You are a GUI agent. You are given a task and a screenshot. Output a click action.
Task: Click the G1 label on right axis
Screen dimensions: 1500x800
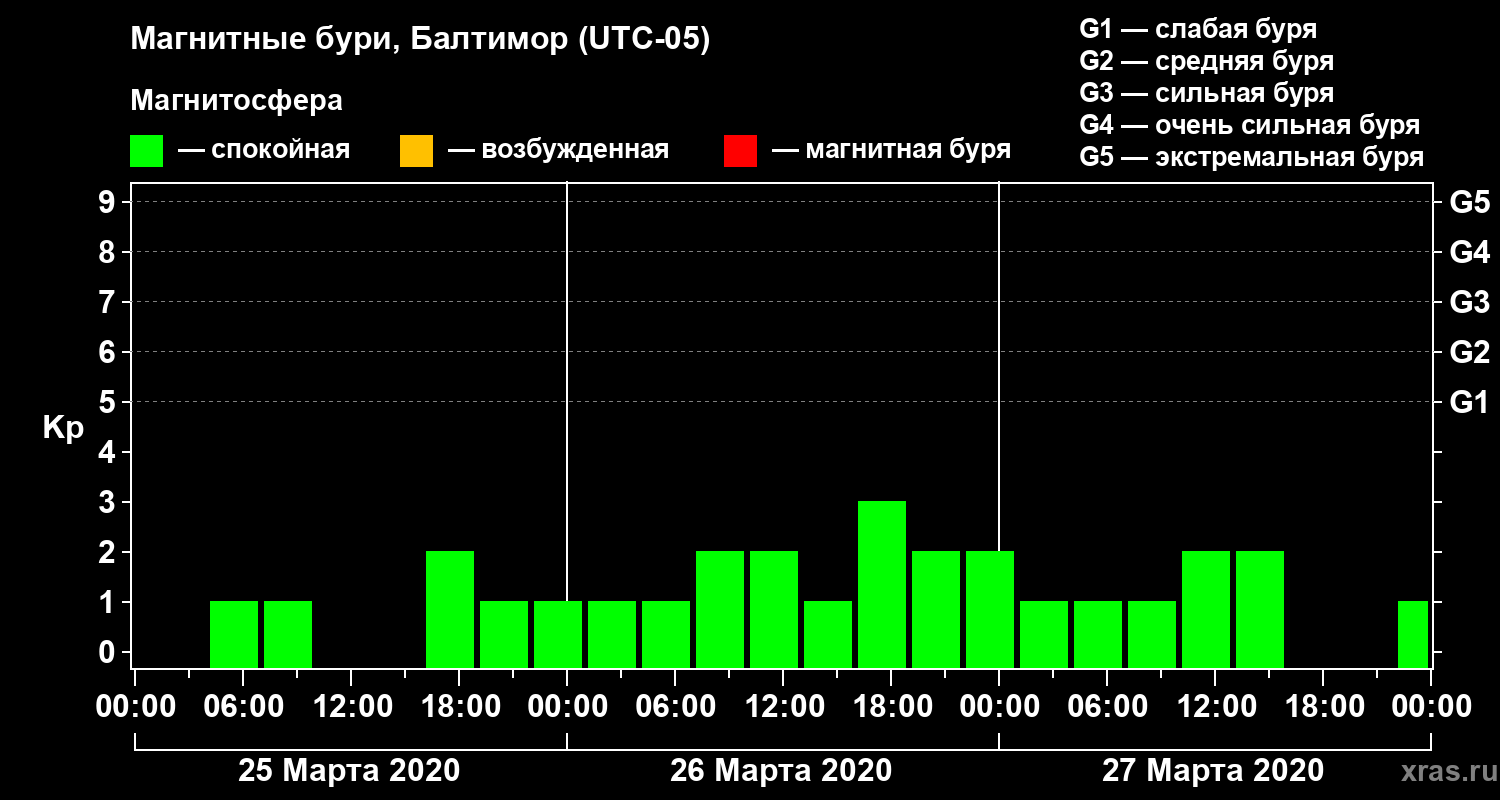(1469, 402)
